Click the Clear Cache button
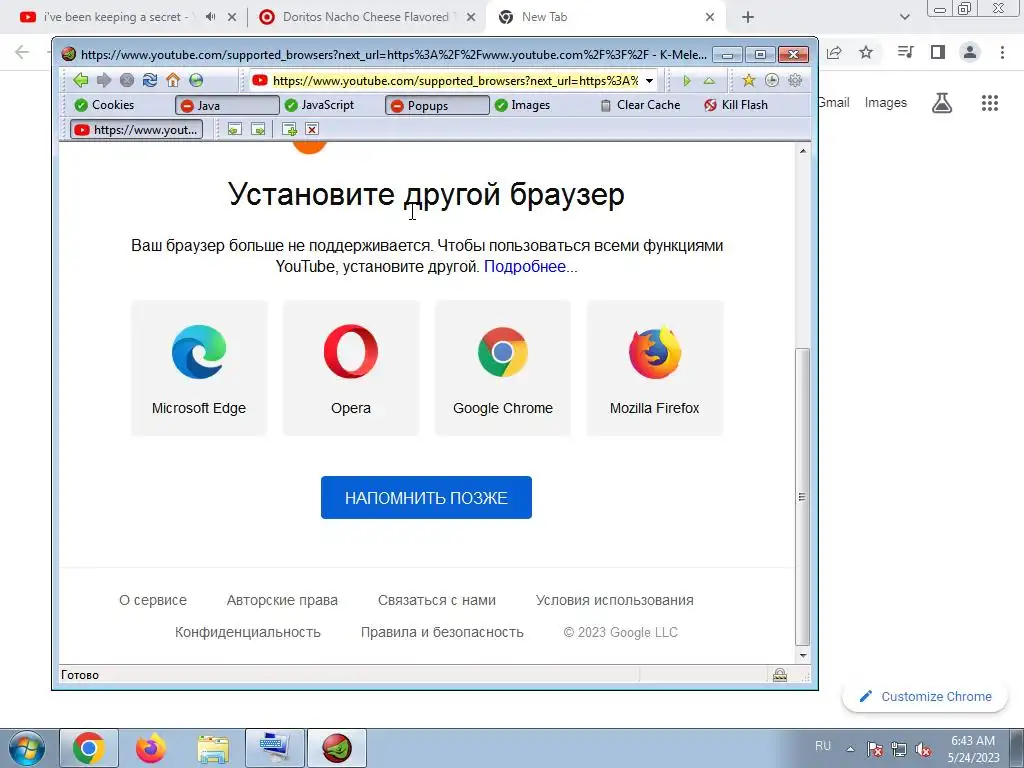This screenshot has height=768, width=1024. (640, 105)
